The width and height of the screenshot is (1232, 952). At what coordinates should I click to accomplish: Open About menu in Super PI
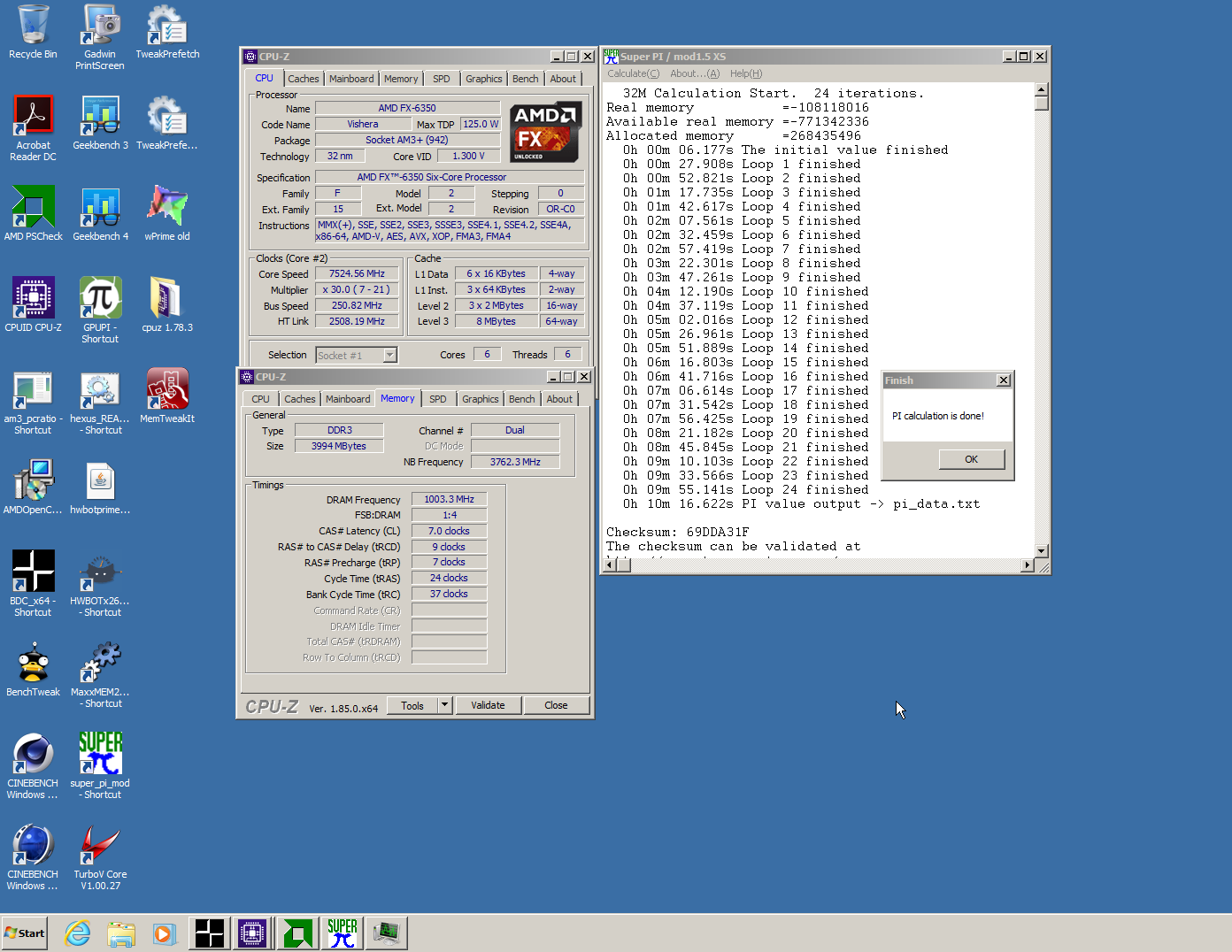click(x=695, y=73)
